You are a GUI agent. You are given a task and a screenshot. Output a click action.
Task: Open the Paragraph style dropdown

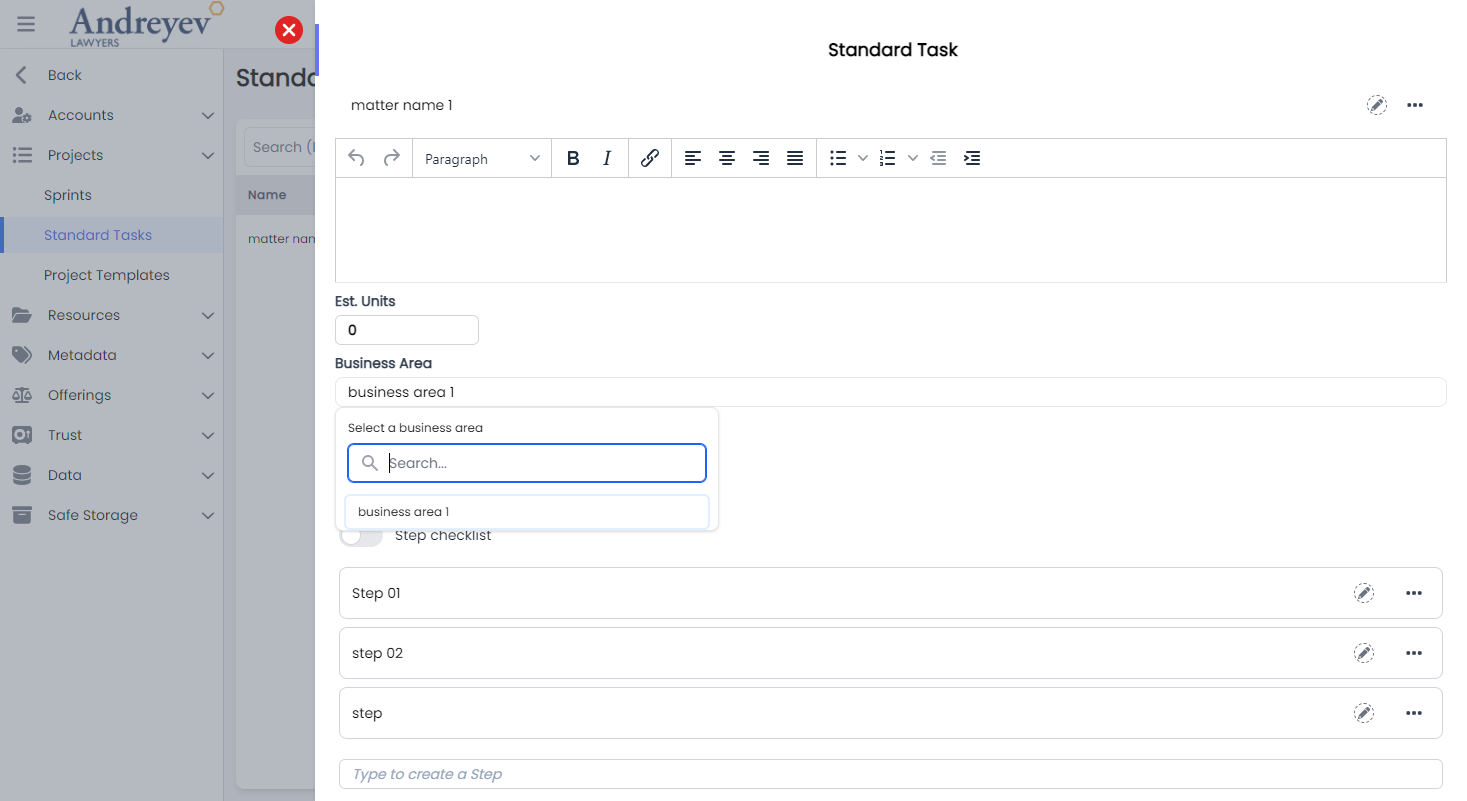(x=481, y=157)
